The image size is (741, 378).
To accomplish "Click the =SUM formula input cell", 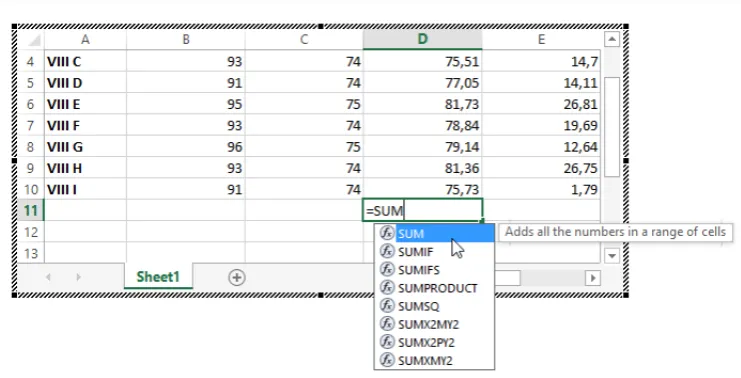I will click(422, 210).
